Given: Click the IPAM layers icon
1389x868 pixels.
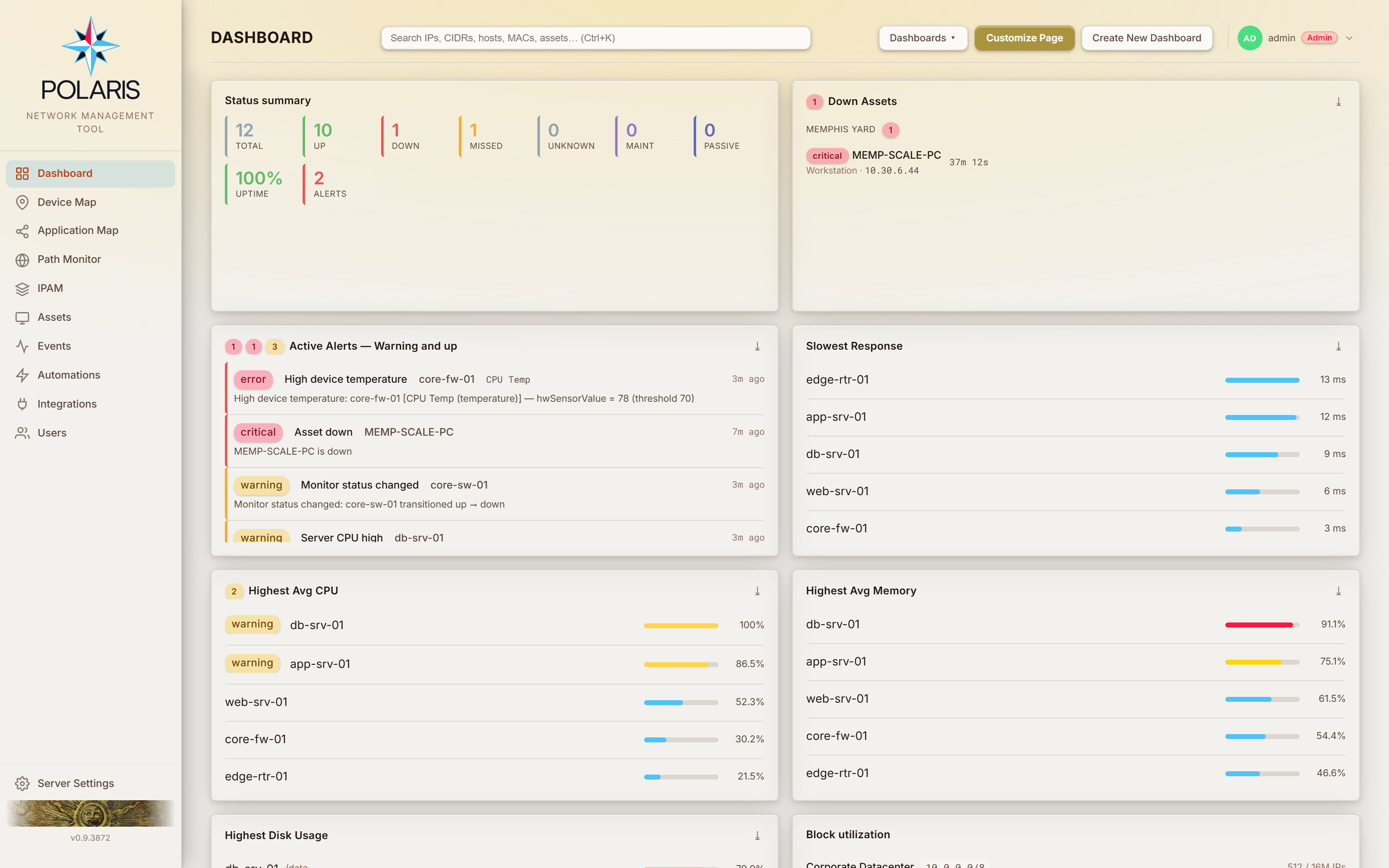Looking at the screenshot, I should tap(22, 289).
